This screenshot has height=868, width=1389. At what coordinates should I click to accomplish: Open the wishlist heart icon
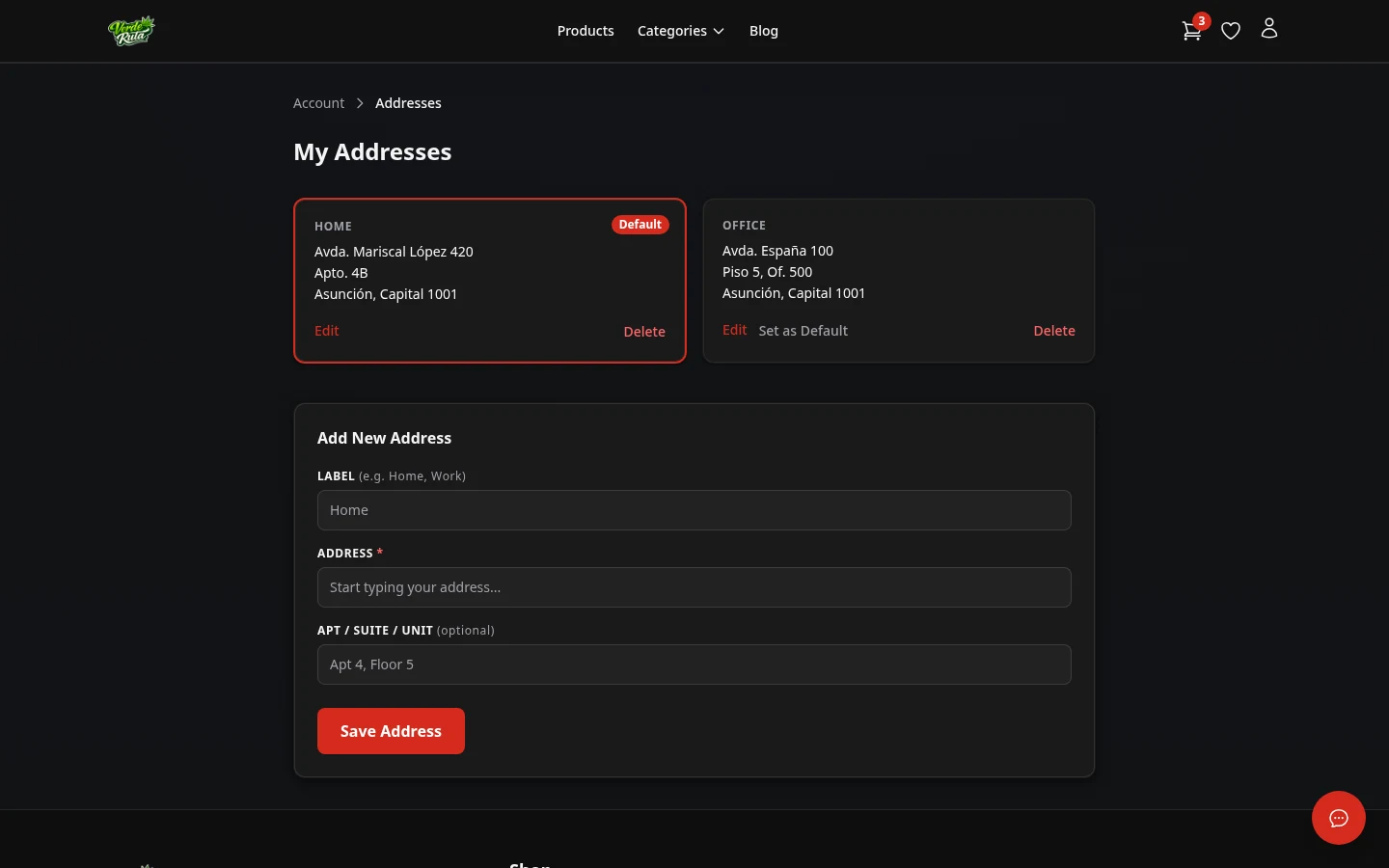tap(1230, 30)
